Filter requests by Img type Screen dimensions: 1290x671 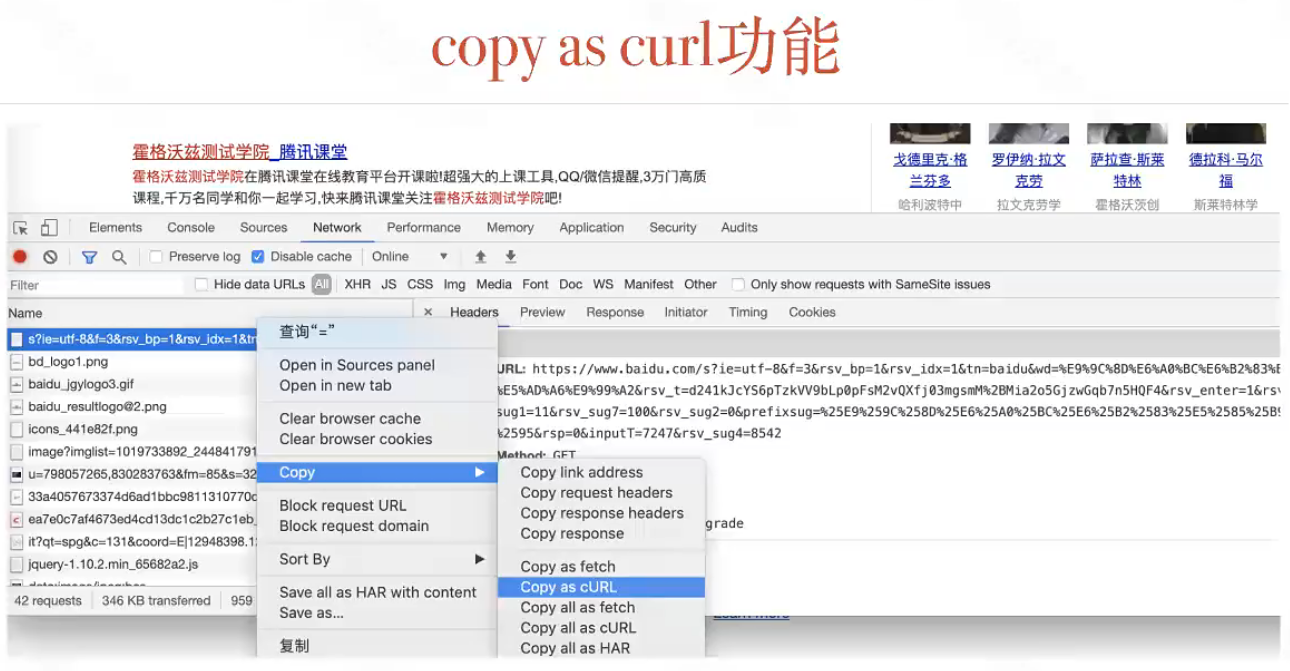point(455,285)
